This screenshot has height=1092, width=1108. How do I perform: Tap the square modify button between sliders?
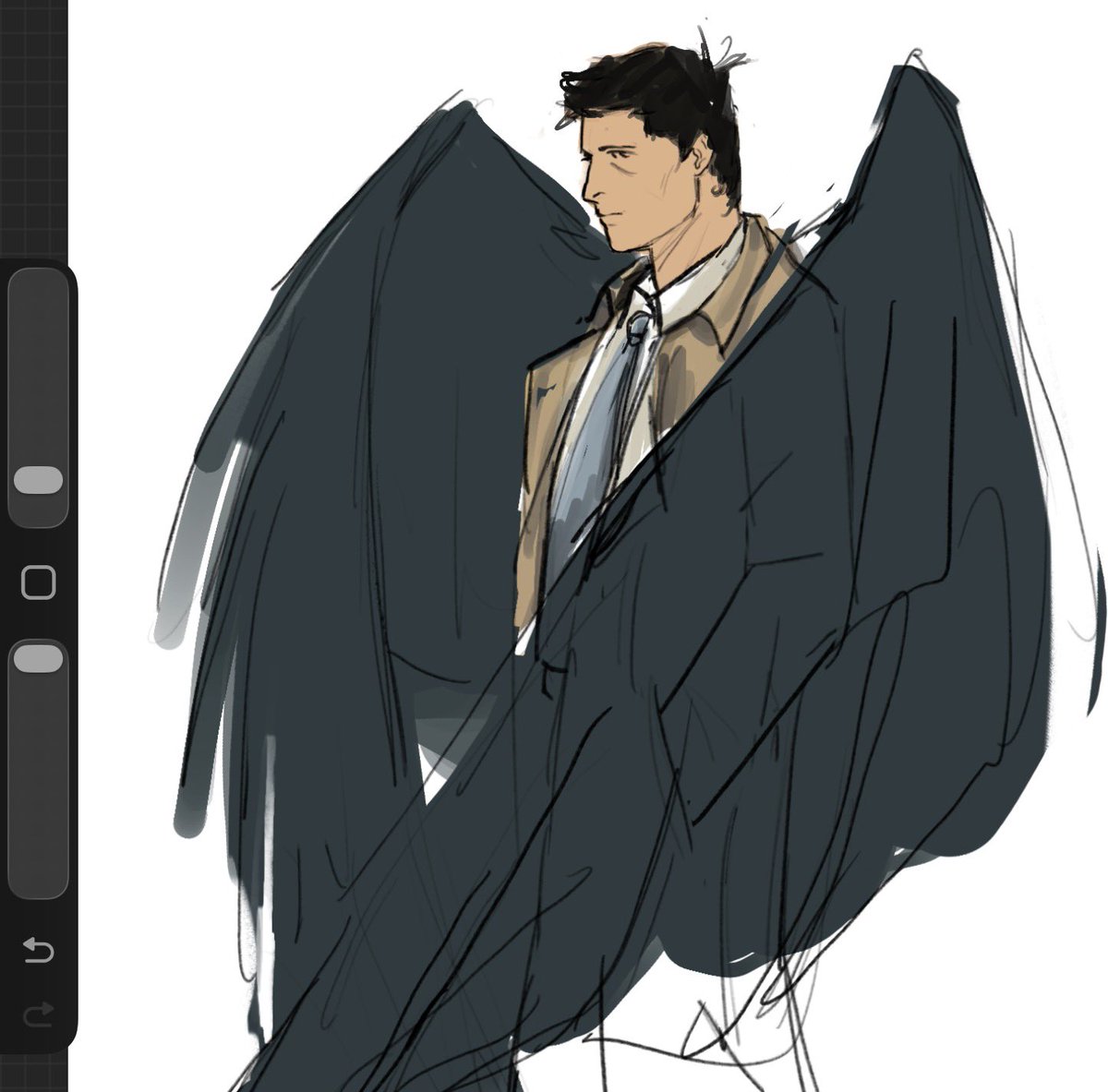[x=38, y=583]
